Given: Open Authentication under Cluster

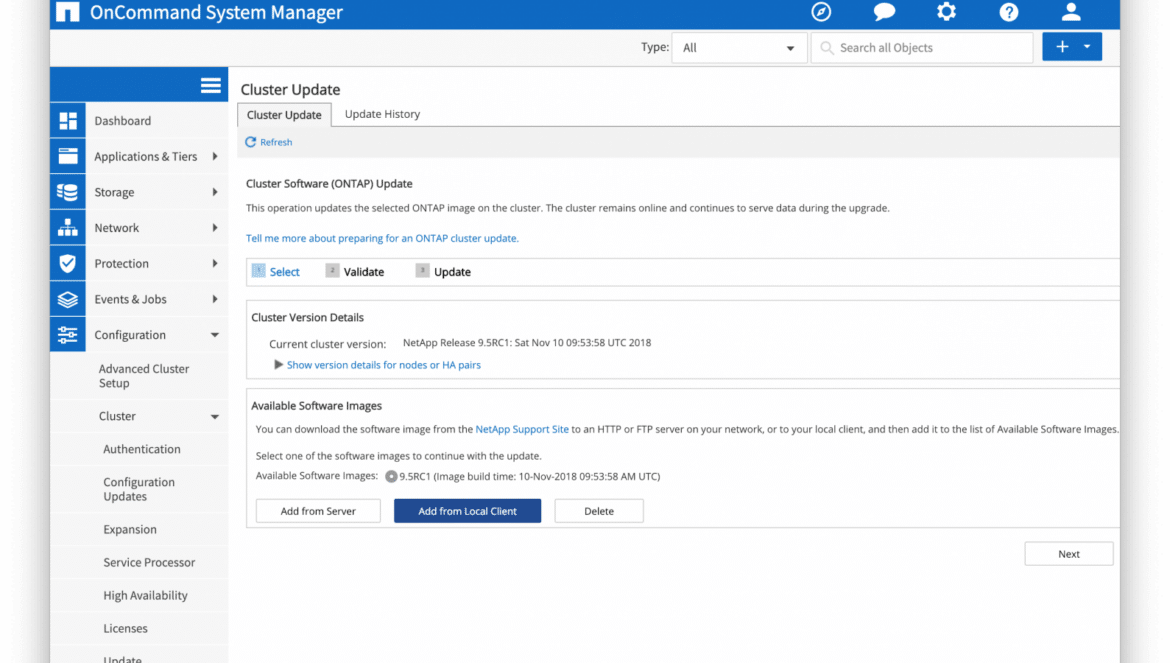Looking at the screenshot, I should [x=142, y=449].
